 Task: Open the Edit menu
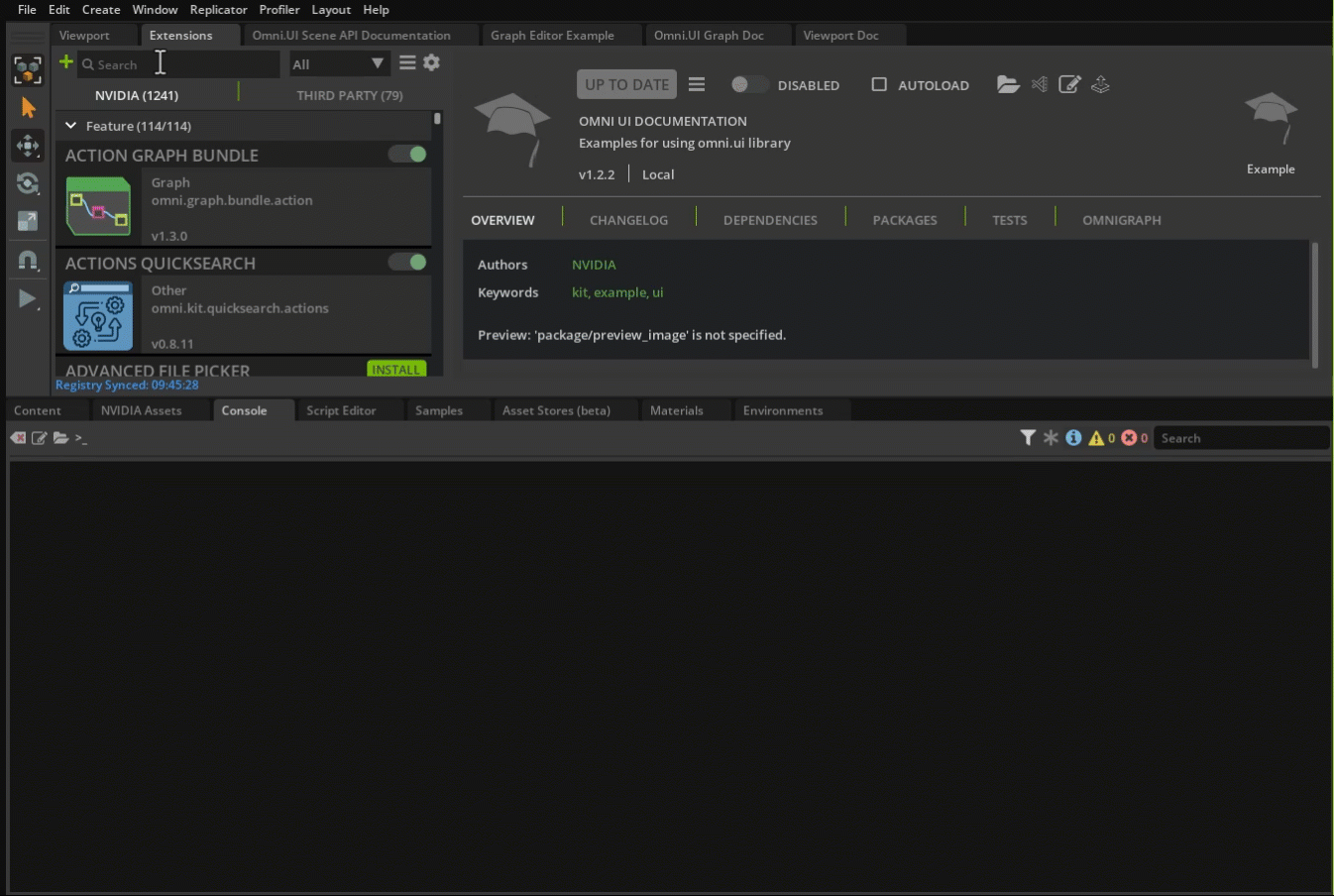pyautogui.click(x=59, y=9)
